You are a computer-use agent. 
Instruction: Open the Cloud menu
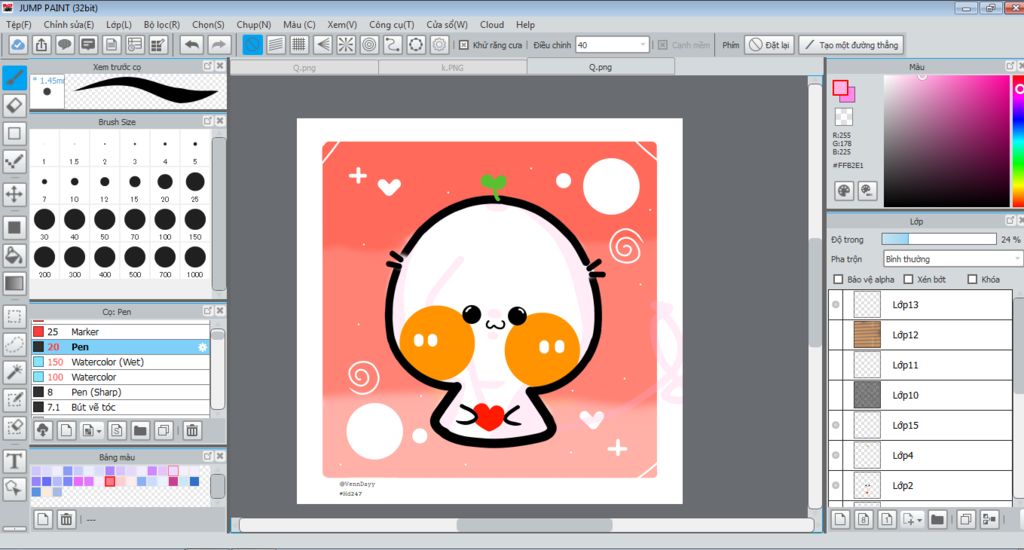click(x=492, y=25)
